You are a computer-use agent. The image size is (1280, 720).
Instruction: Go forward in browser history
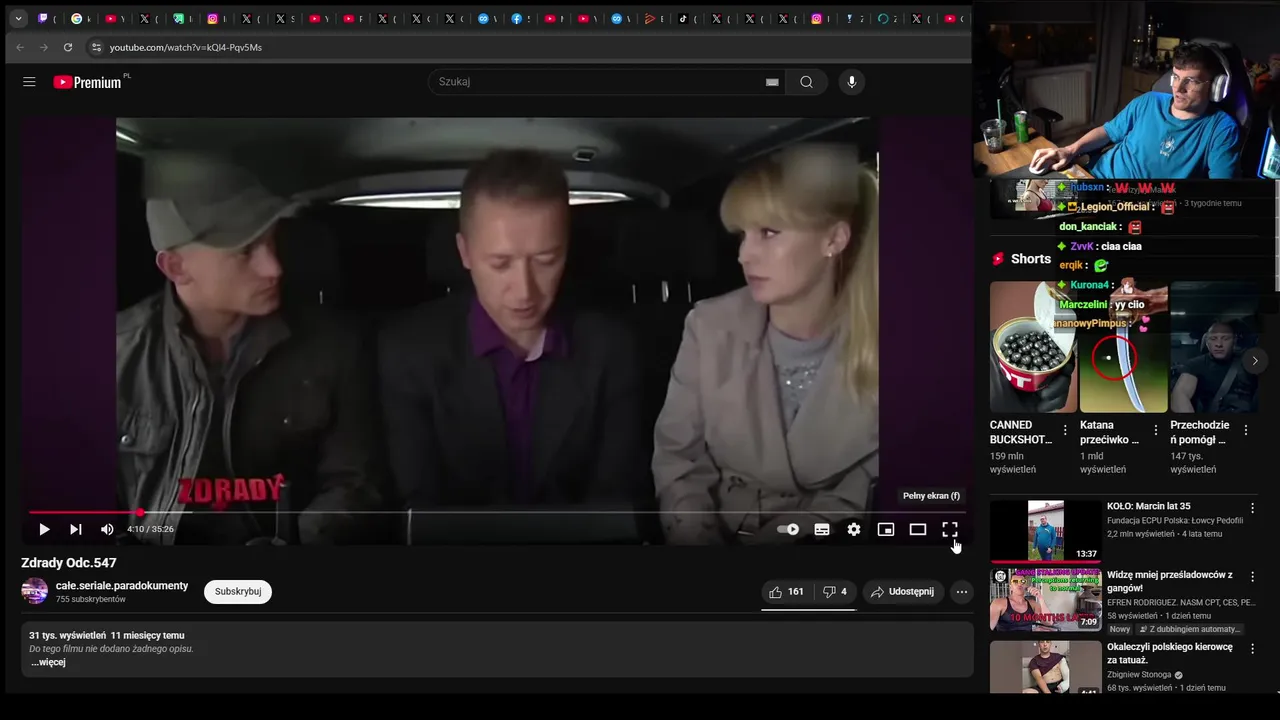point(44,47)
